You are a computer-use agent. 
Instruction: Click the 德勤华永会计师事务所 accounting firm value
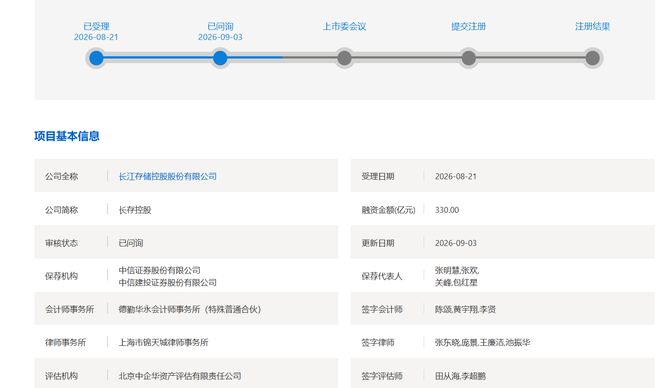189,309
